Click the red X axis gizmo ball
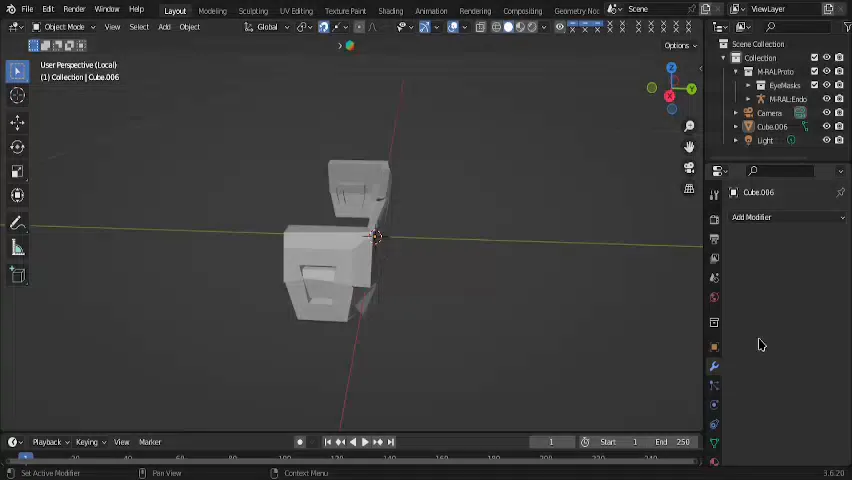This screenshot has height=480, width=852. pos(669,96)
